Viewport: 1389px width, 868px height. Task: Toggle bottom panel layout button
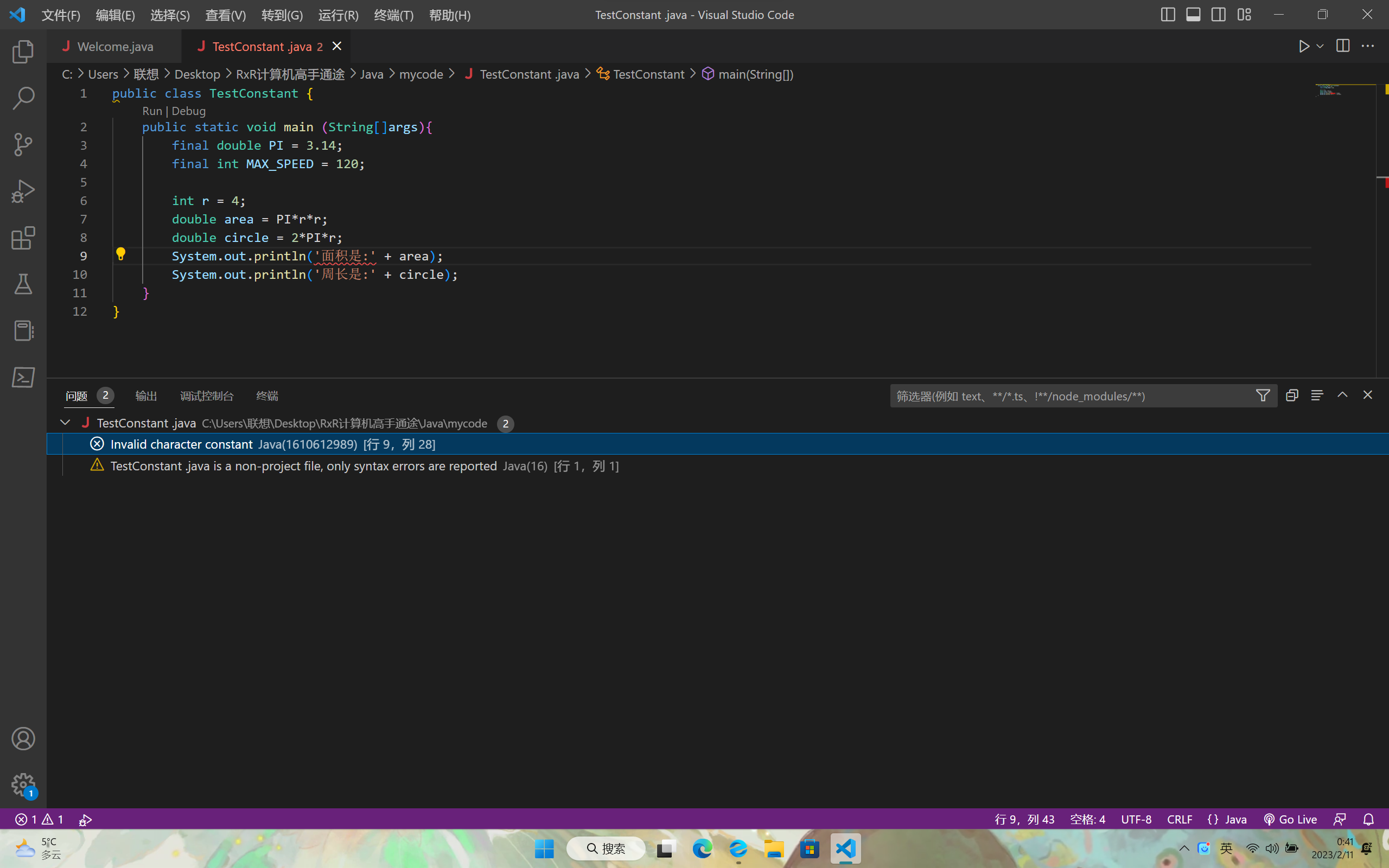point(1193,14)
